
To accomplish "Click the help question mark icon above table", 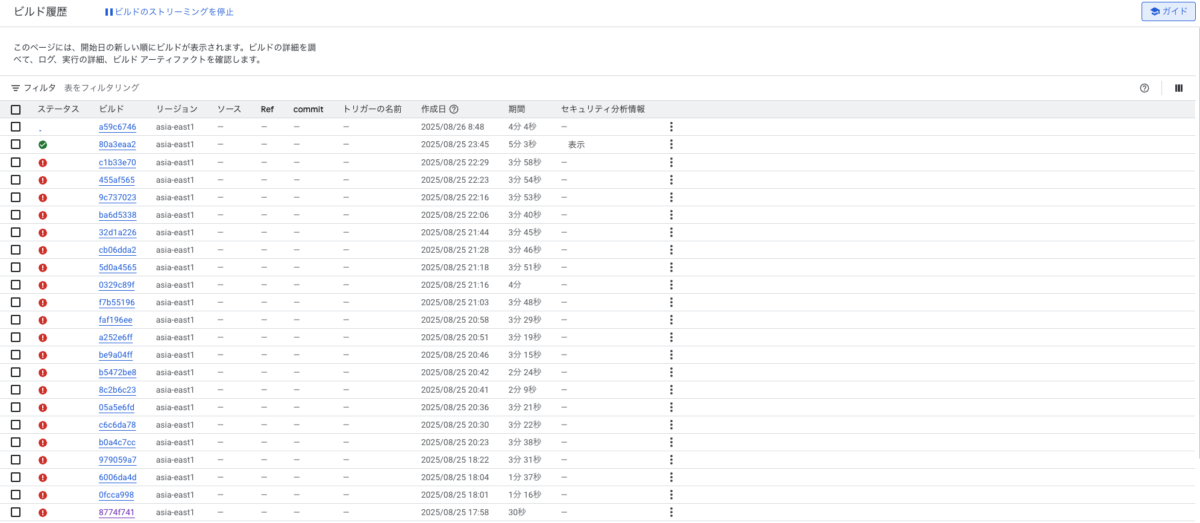I will tap(1144, 88).
